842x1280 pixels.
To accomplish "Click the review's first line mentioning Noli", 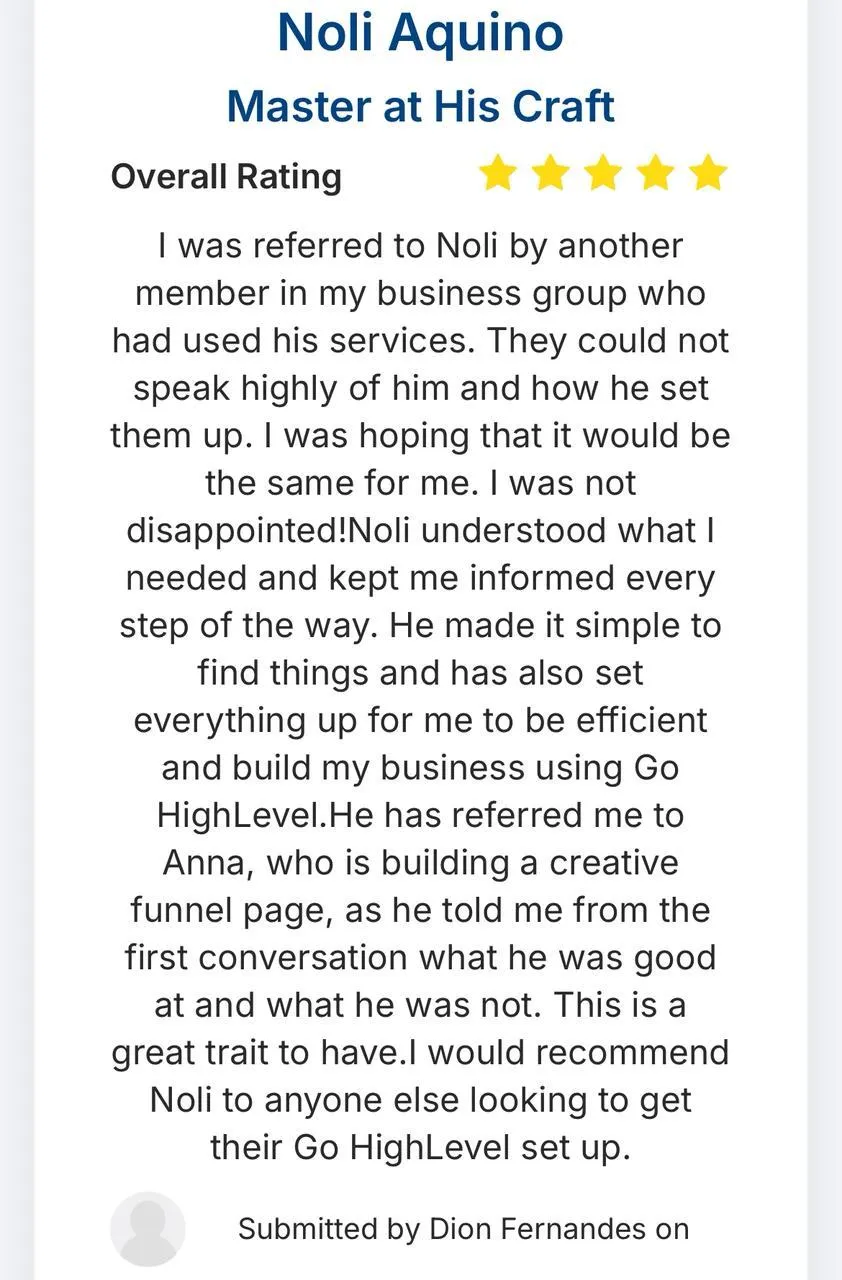I will point(421,246).
